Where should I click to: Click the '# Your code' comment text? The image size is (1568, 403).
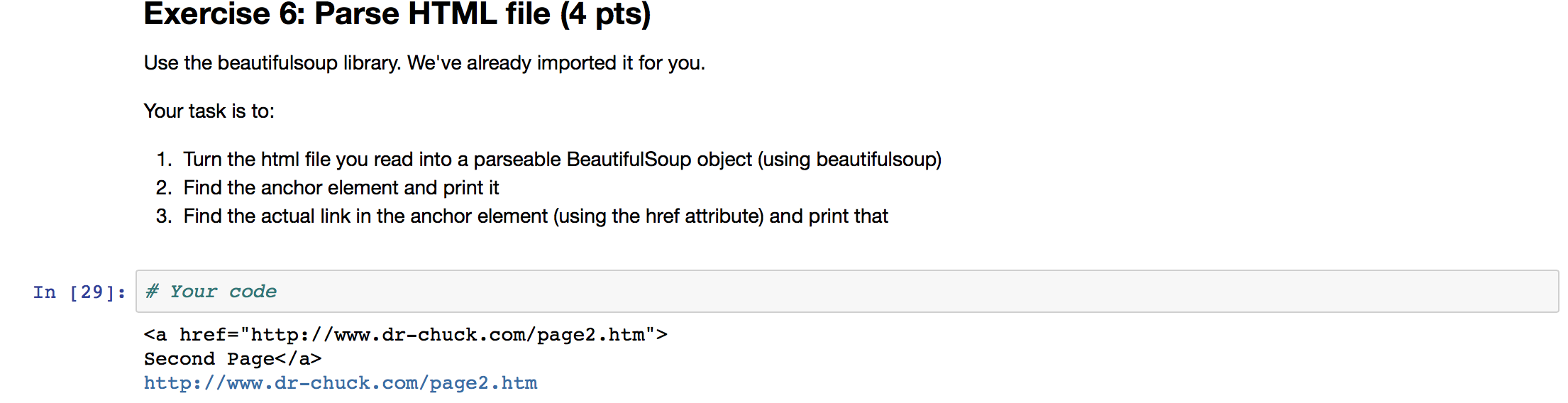click(x=211, y=292)
